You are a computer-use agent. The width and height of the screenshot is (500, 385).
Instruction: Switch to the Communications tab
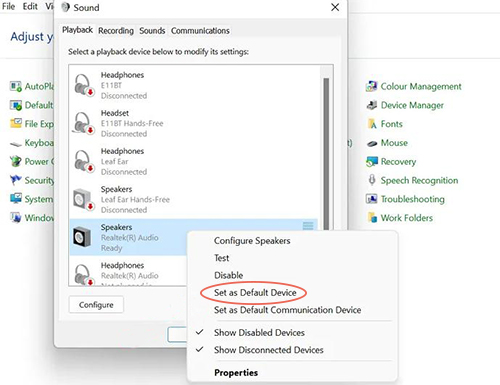tap(200, 31)
